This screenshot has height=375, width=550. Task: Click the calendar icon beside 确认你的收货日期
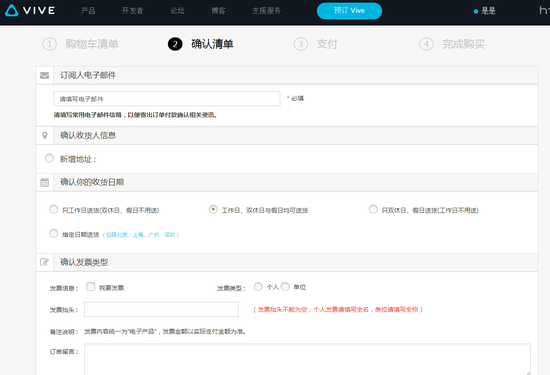(45, 182)
